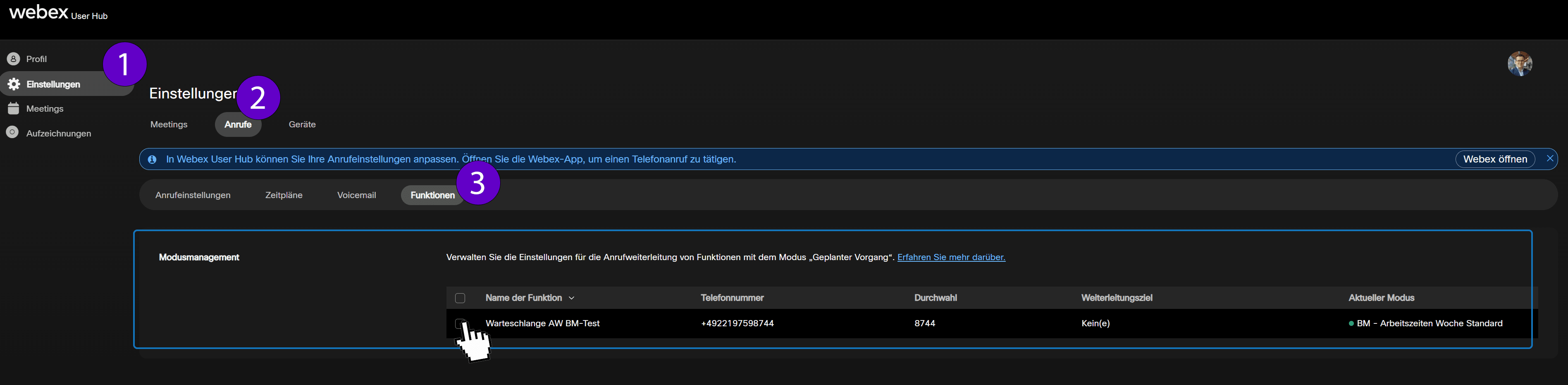Open the user avatar menu
Viewport: 1568px width, 385px height.
(1519, 63)
